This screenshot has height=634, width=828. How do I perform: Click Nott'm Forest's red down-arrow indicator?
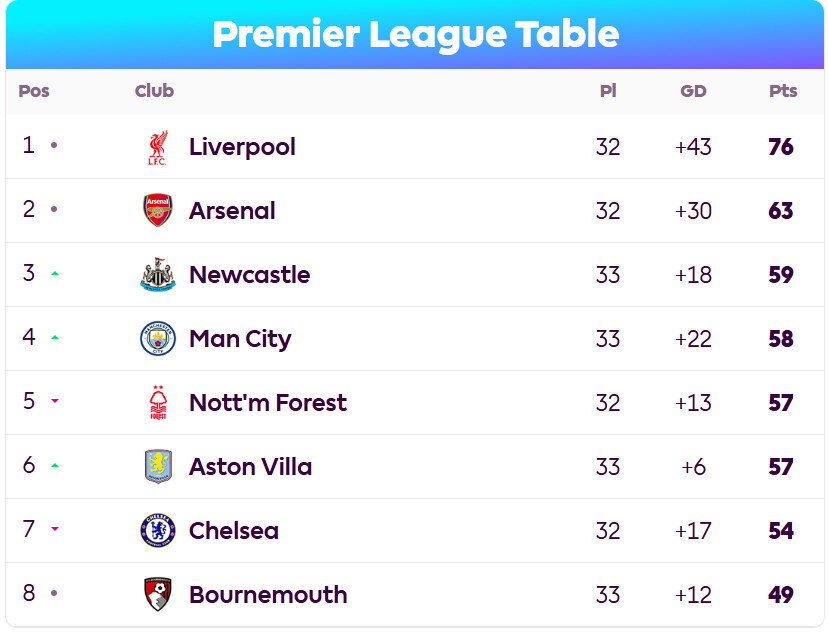click(x=55, y=402)
